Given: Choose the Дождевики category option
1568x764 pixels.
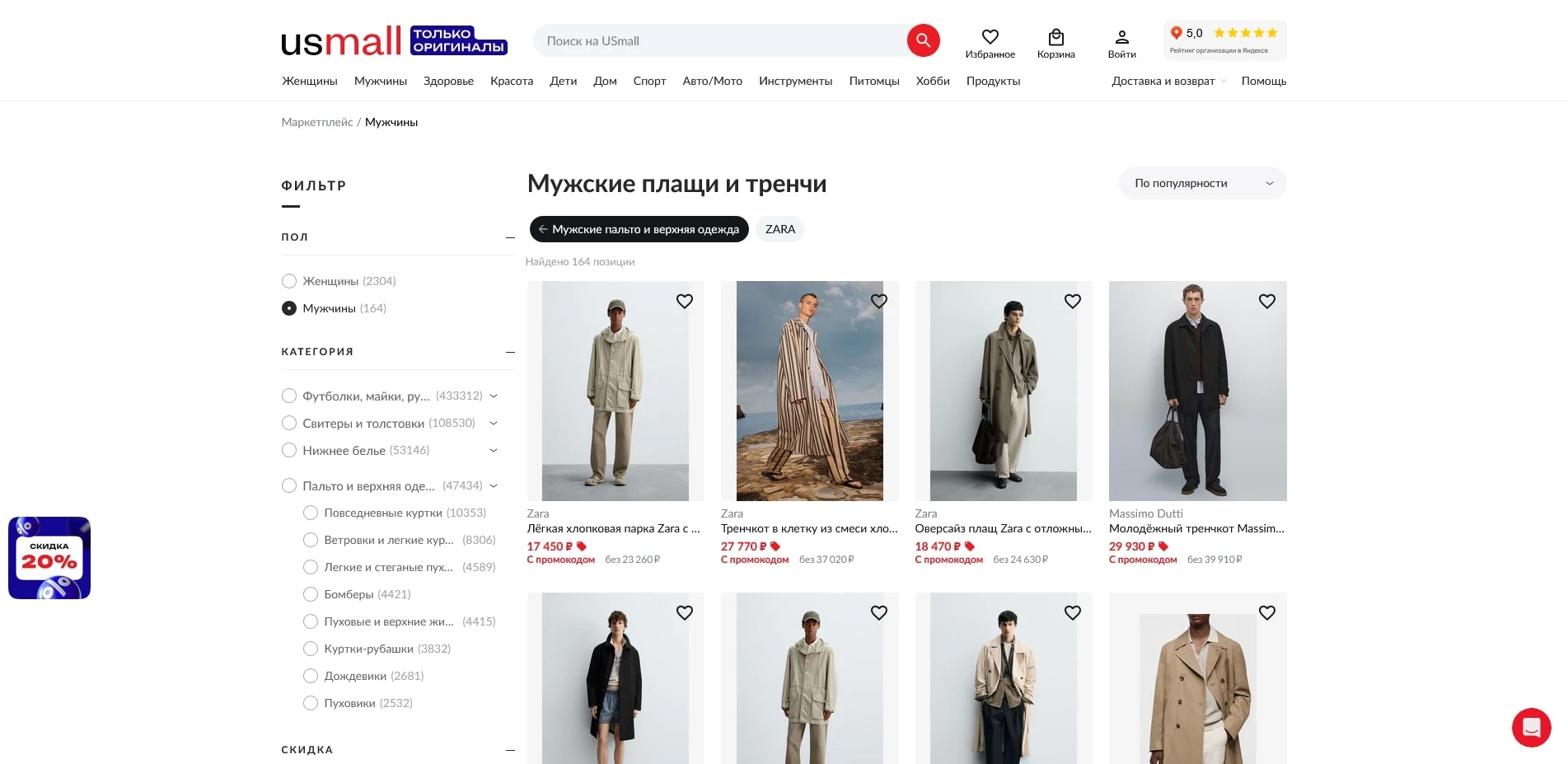Looking at the screenshot, I should pos(311,676).
